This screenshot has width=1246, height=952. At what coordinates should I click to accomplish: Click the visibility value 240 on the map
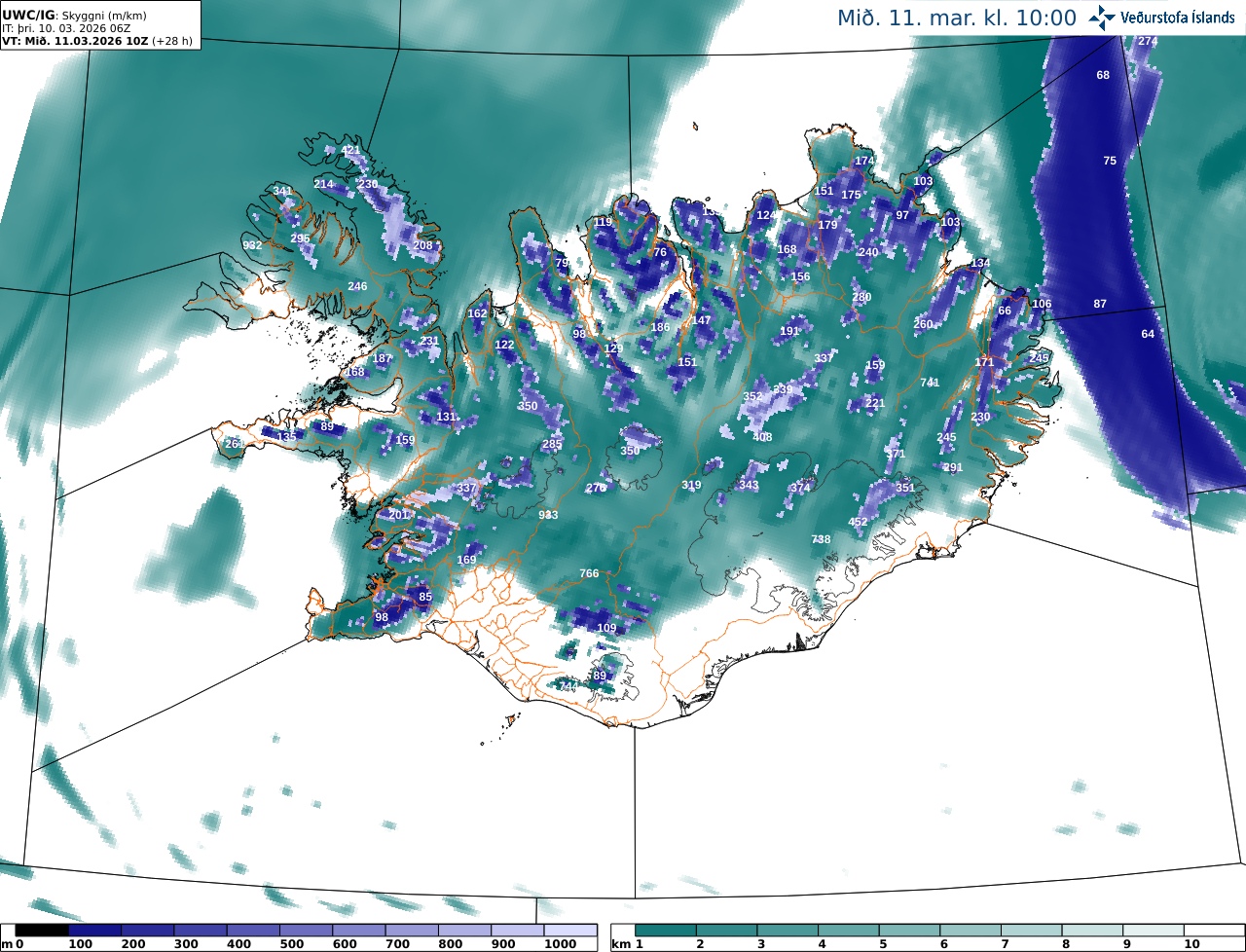868,252
